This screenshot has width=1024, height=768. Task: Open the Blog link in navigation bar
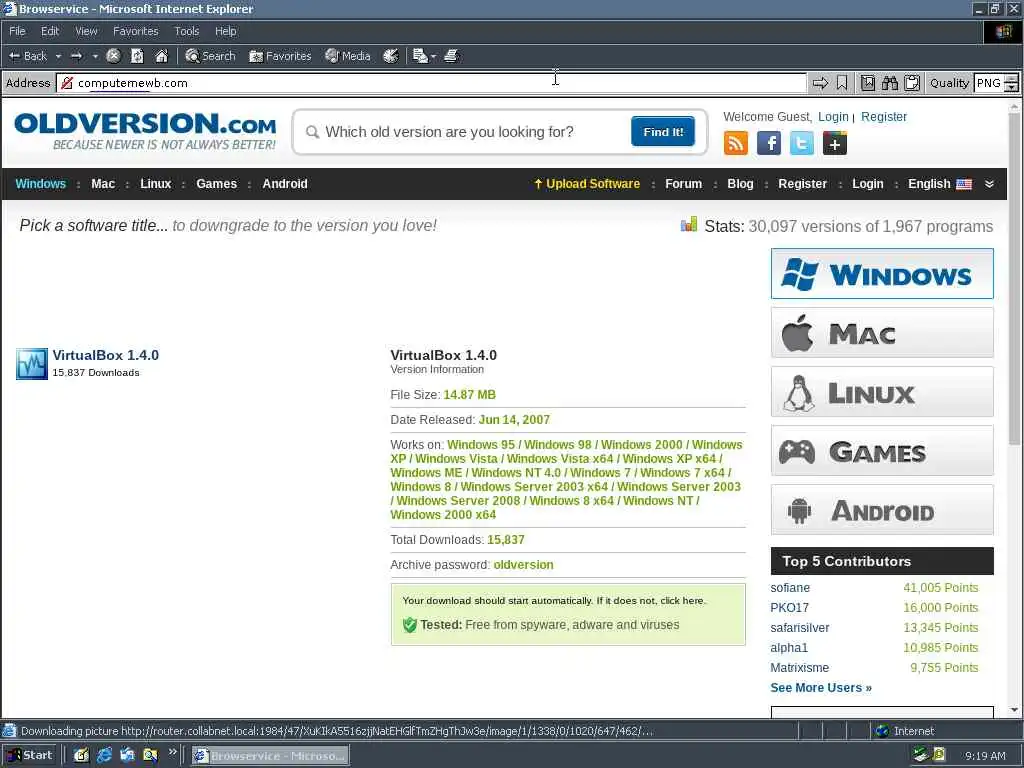(740, 184)
